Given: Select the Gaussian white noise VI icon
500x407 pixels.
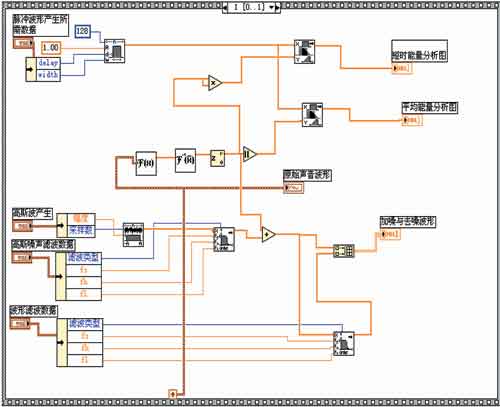Looking at the screenshot, I should point(133,235).
